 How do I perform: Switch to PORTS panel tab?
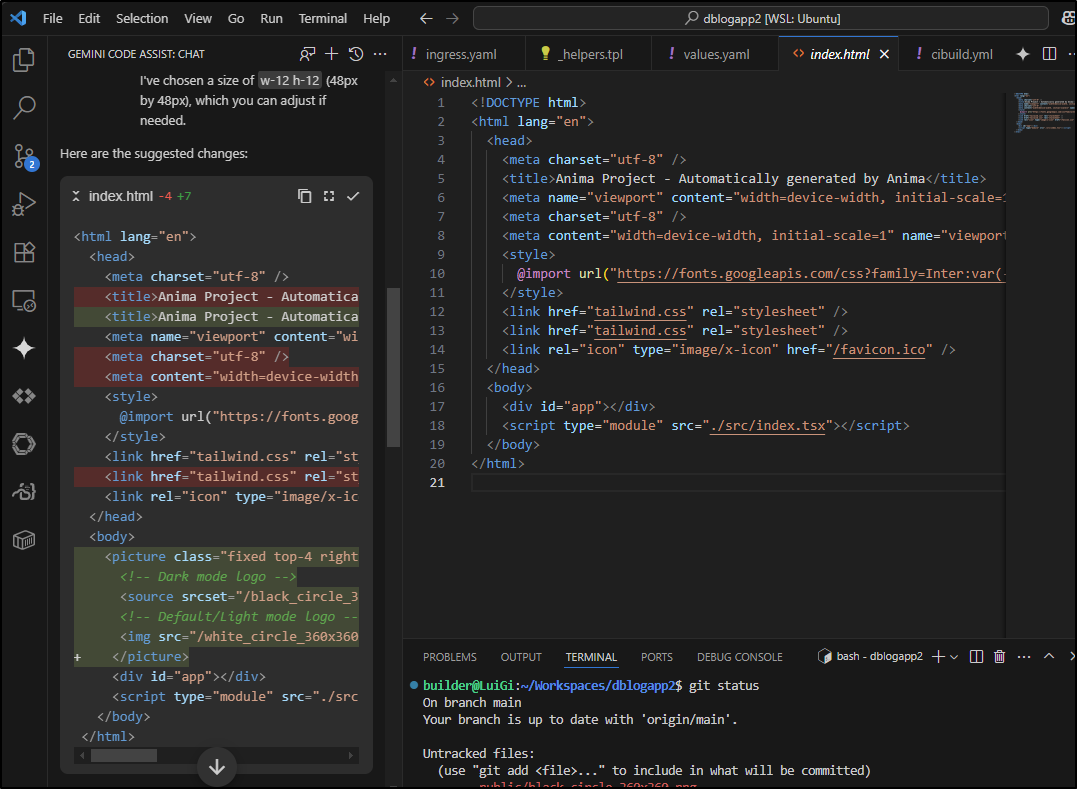point(657,657)
